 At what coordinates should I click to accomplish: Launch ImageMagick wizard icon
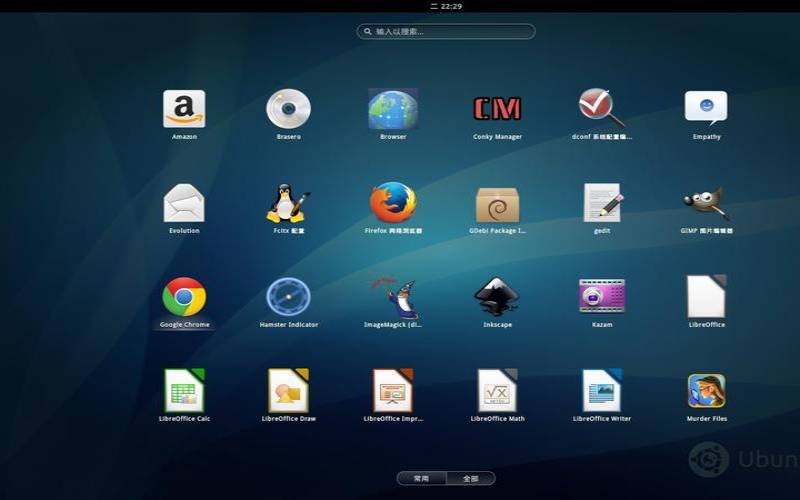(x=393, y=297)
